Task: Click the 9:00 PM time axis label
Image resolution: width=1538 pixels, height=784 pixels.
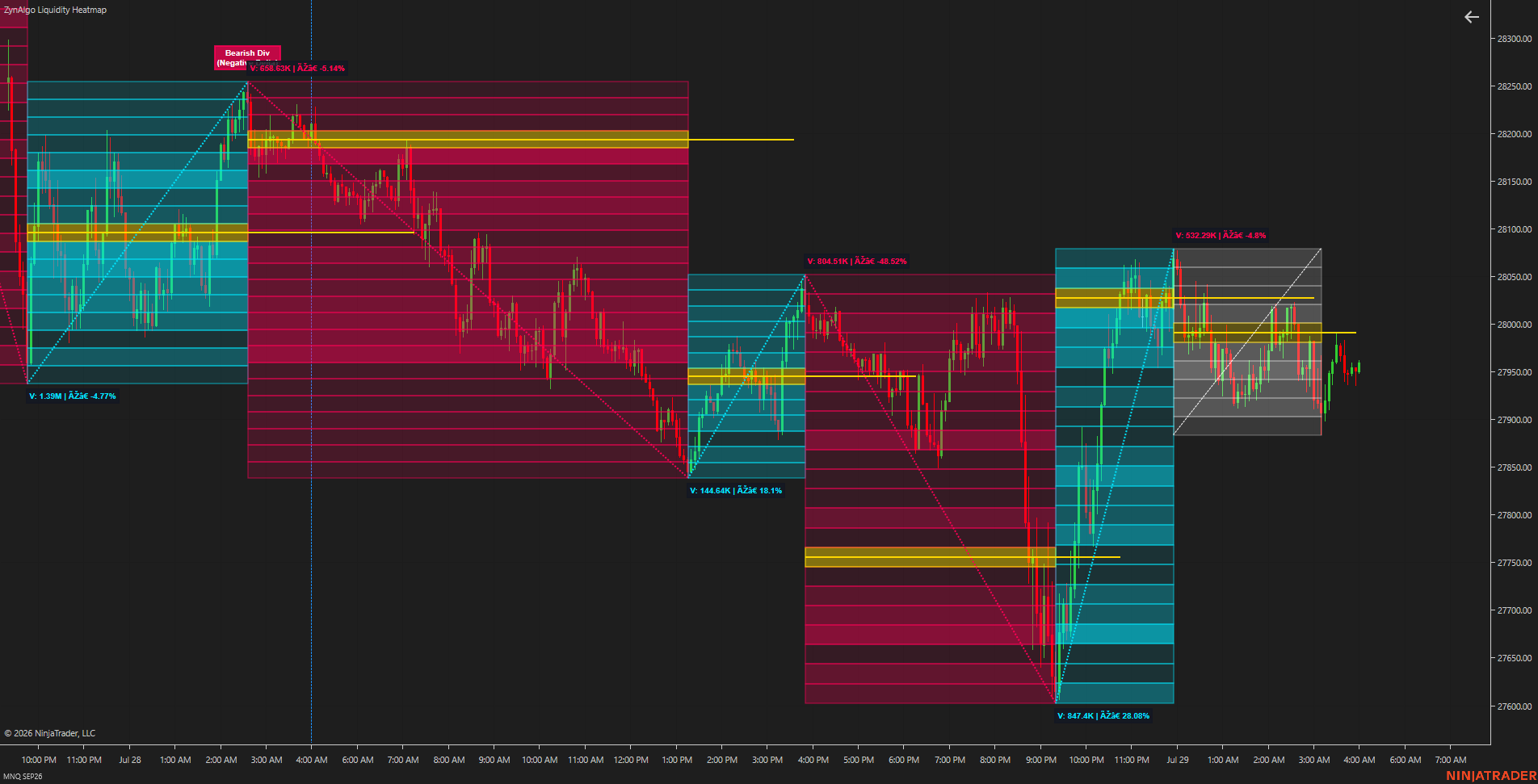Action: 1041,760
